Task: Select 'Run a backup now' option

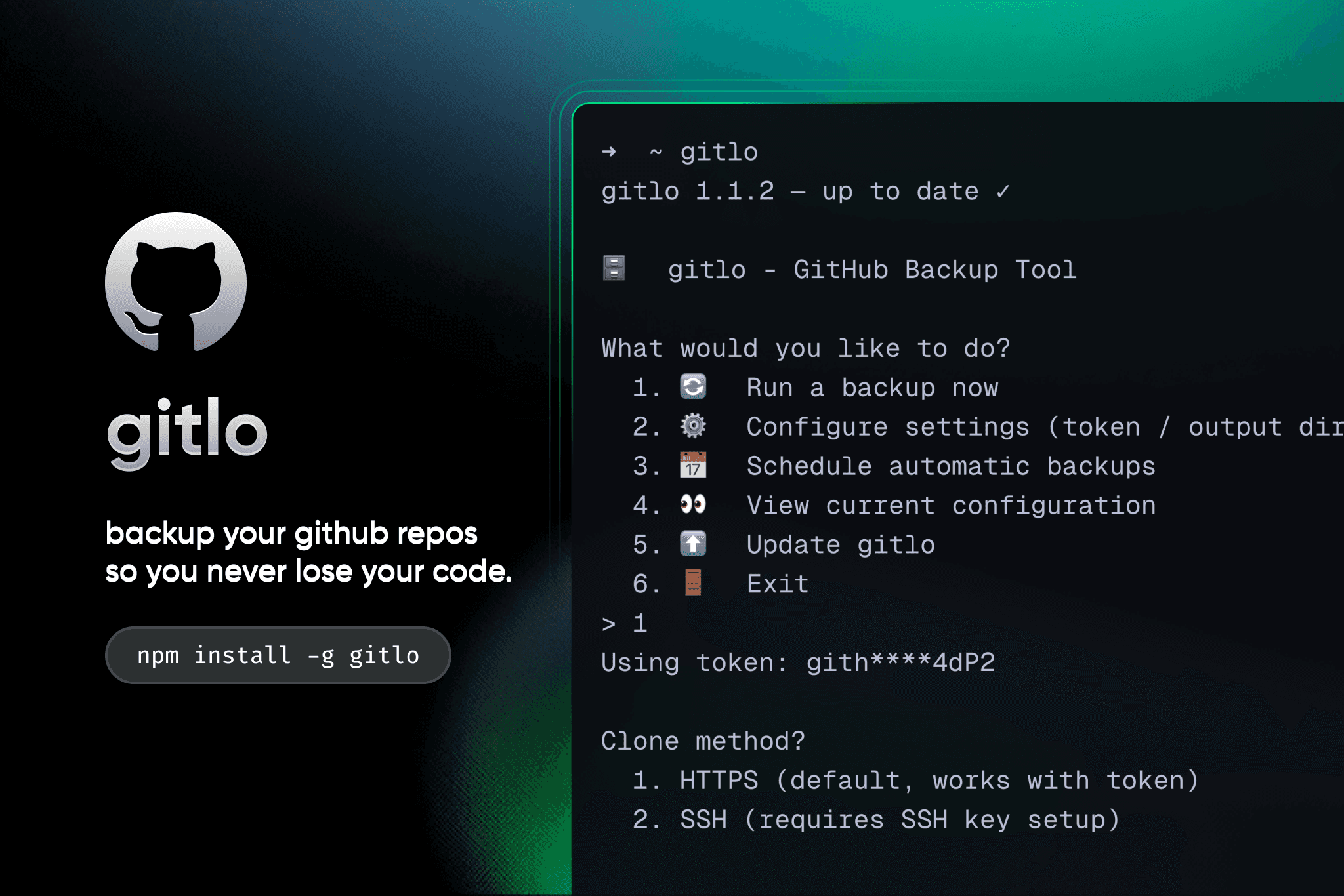Action: pos(872,388)
